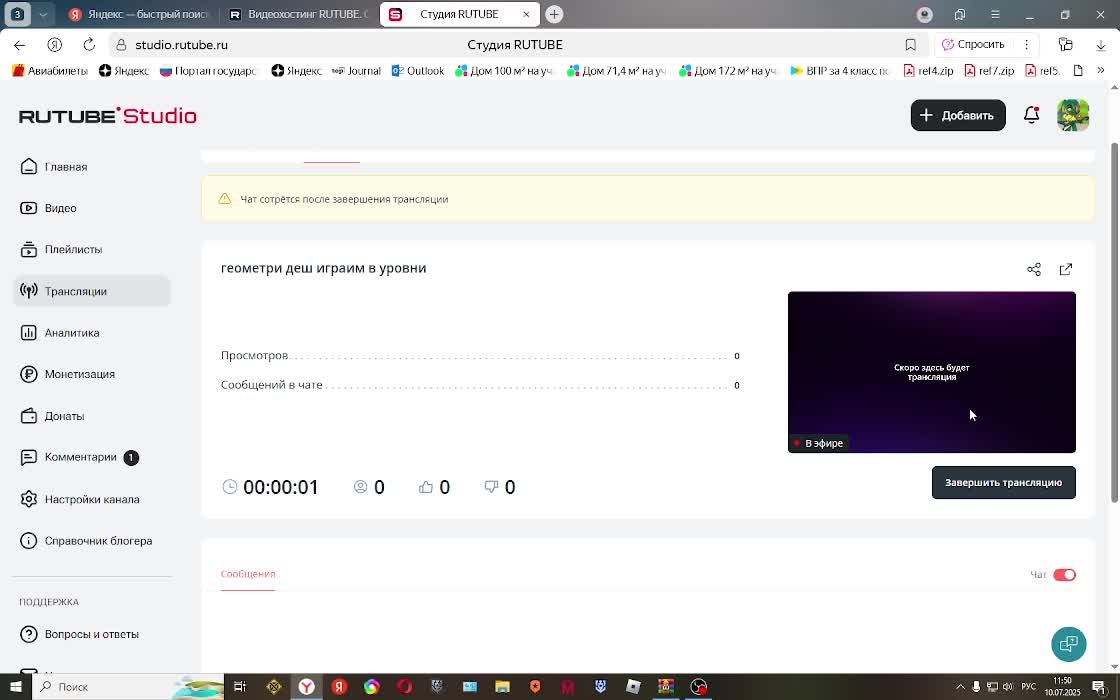Open Windows Start menu
This screenshot has width=1120, height=700.
[x=16, y=686]
